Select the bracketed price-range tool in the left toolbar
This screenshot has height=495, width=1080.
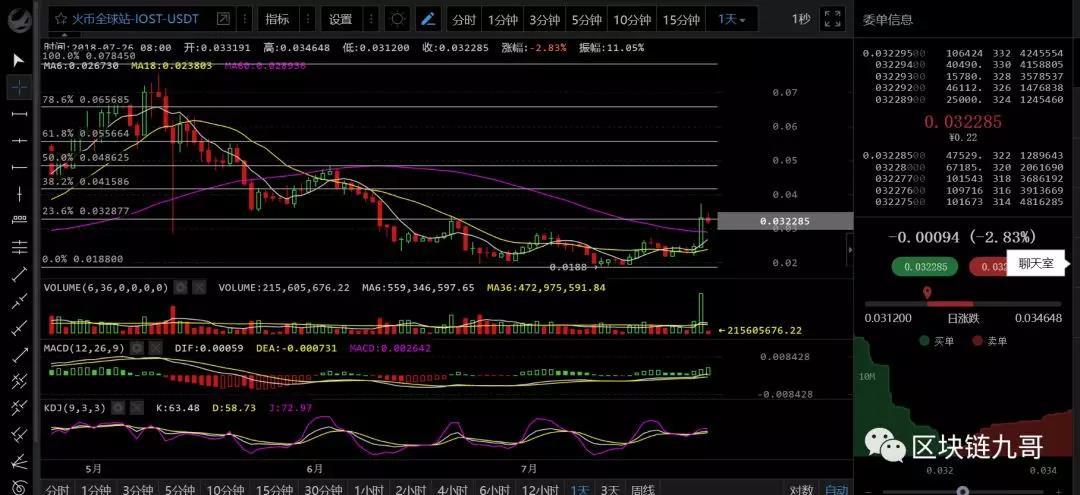(x=19, y=220)
